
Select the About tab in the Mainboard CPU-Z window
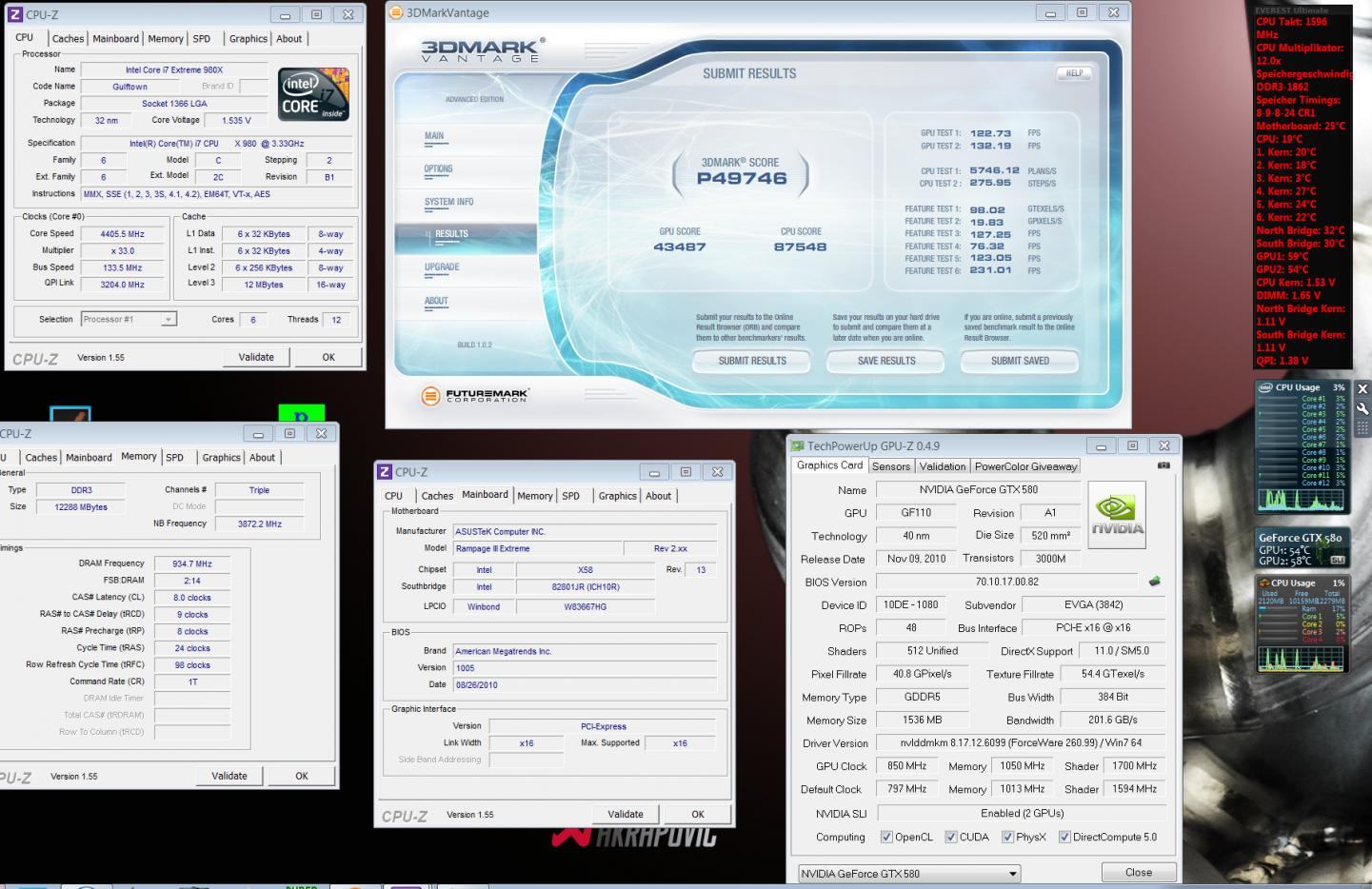point(658,496)
